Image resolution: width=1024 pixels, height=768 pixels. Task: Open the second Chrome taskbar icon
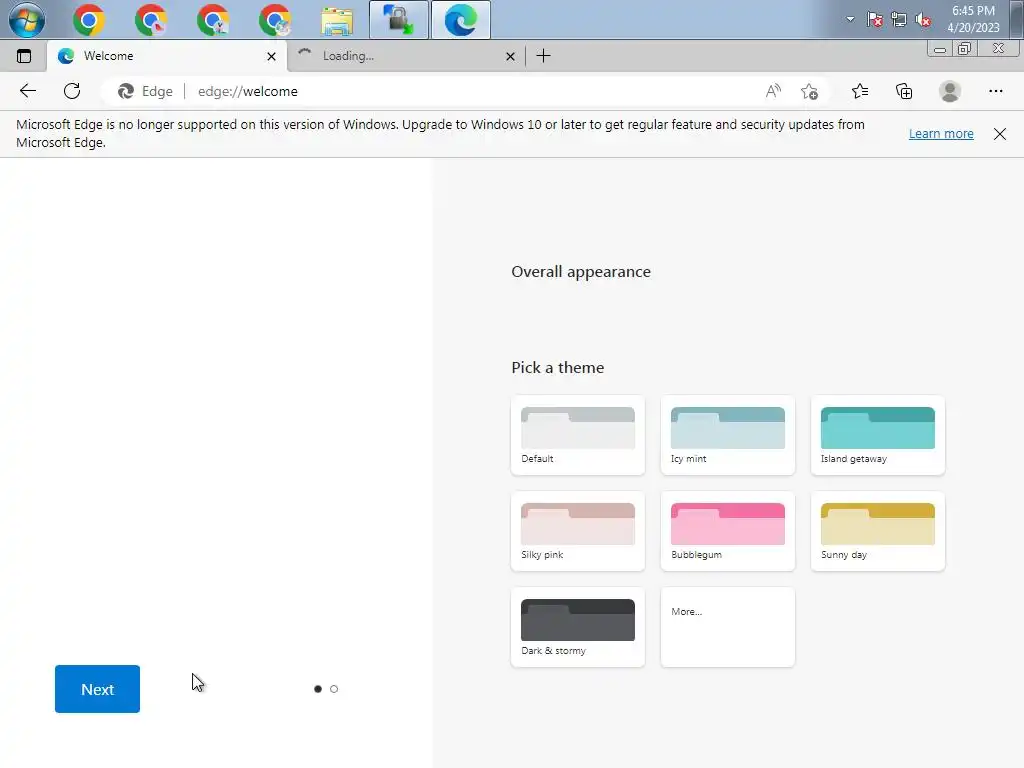(x=151, y=20)
